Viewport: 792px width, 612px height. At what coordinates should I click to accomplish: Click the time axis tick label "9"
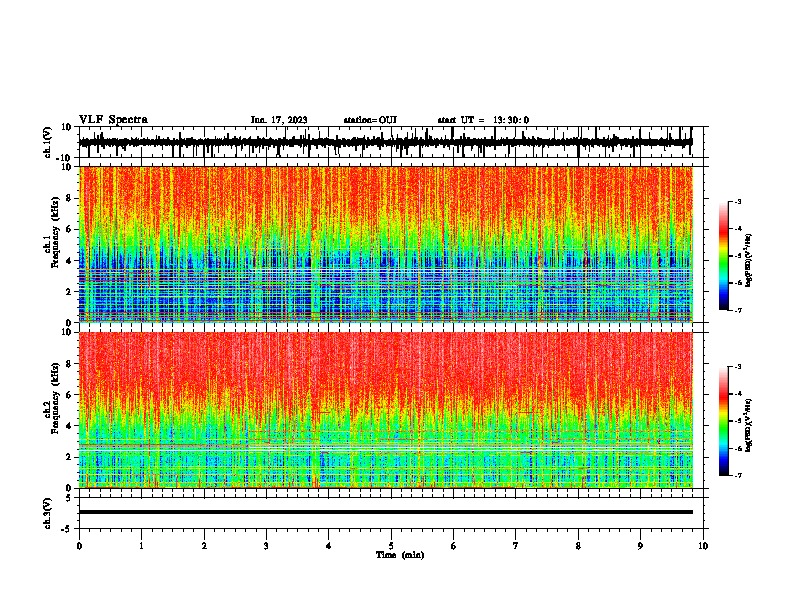tap(641, 546)
